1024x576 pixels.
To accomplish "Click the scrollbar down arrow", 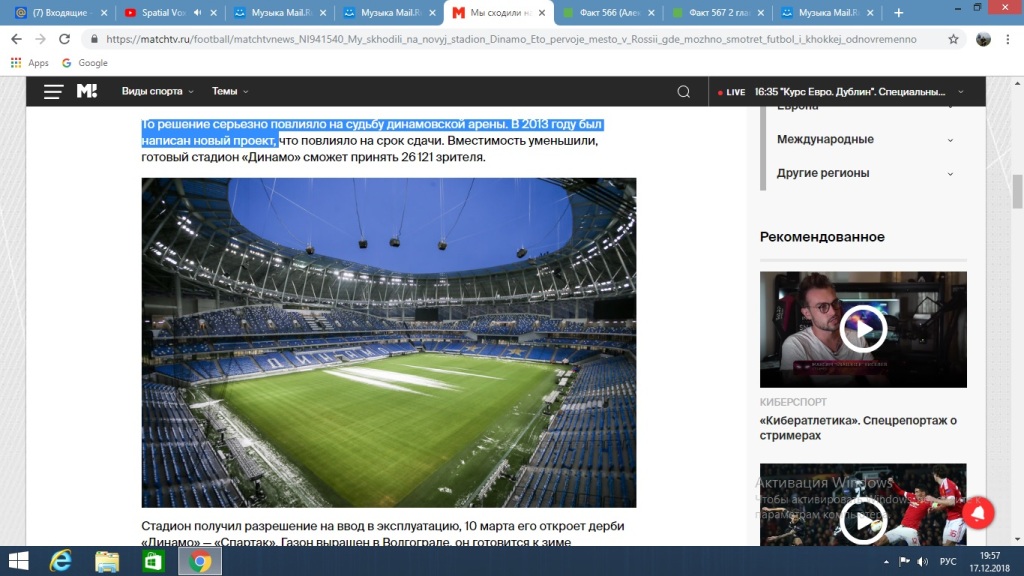I will click(1017, 539).
